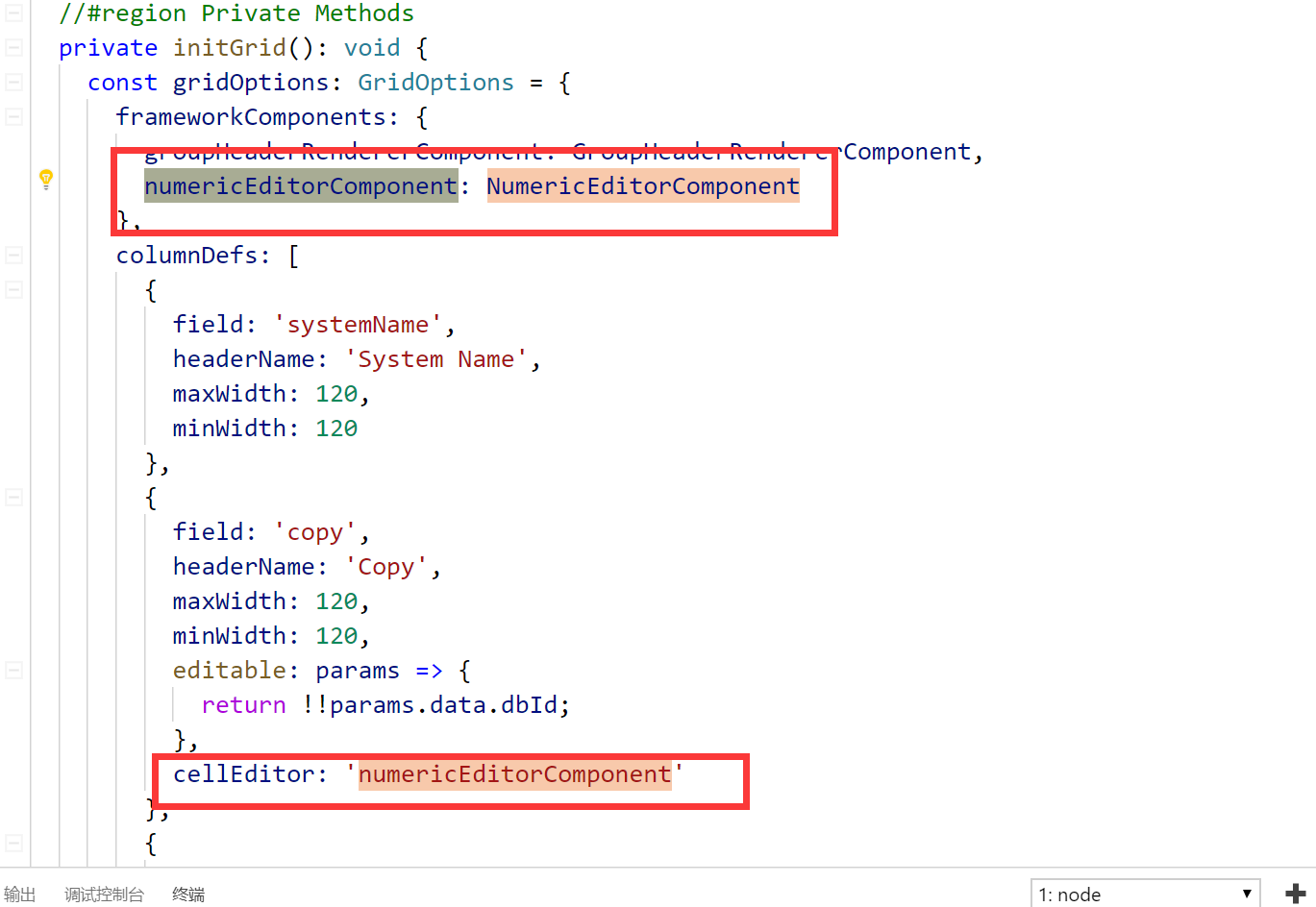Click the 'systemName' field string

[x=358, y=324]
